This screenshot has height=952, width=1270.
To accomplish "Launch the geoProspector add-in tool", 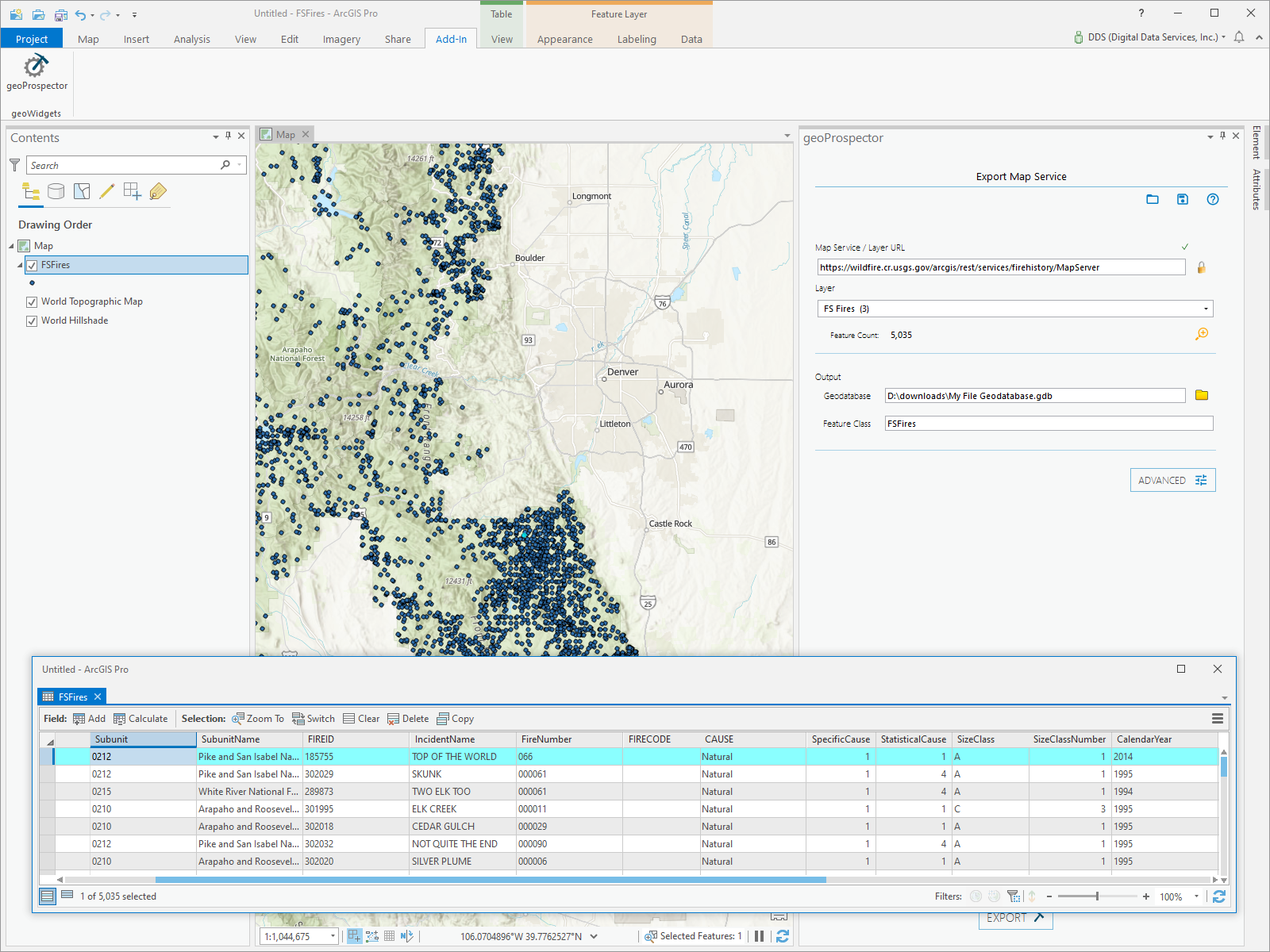I will pyautogui.click(x=37, y=72).
